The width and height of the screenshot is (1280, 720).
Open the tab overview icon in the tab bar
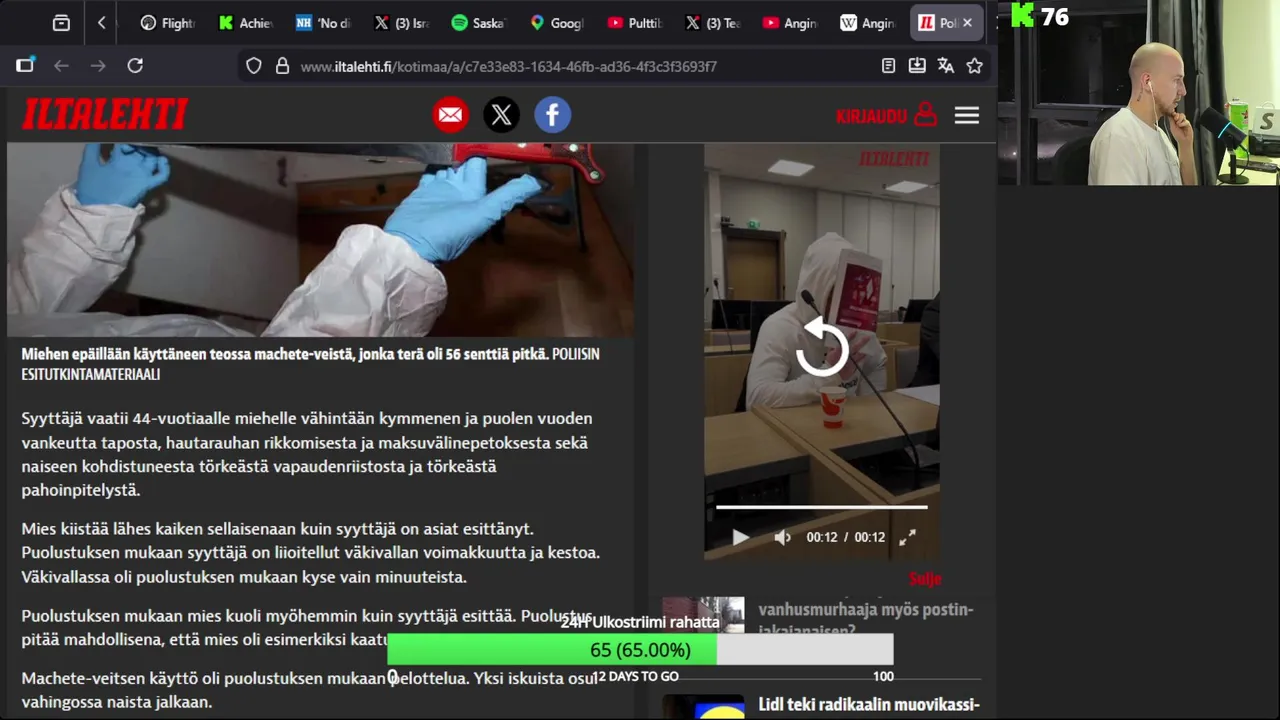[61, 22]
